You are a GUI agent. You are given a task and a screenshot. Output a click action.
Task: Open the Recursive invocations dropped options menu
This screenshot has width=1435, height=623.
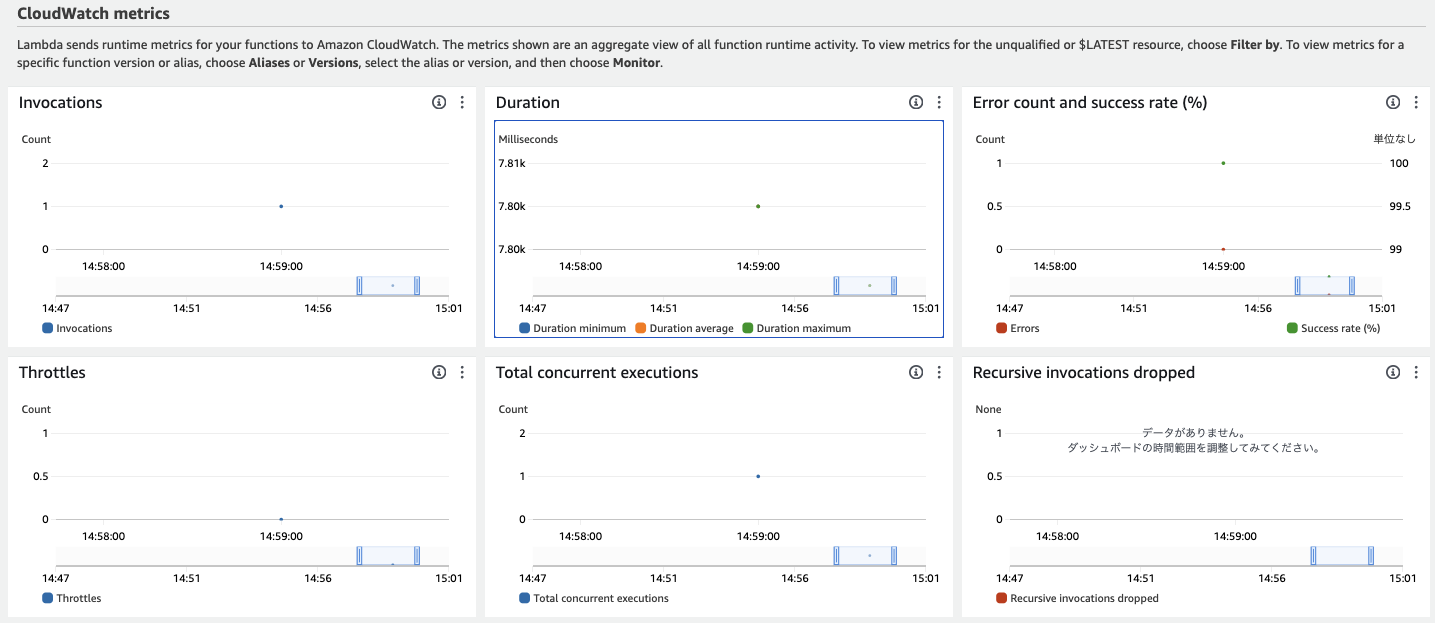[1415, 371]
